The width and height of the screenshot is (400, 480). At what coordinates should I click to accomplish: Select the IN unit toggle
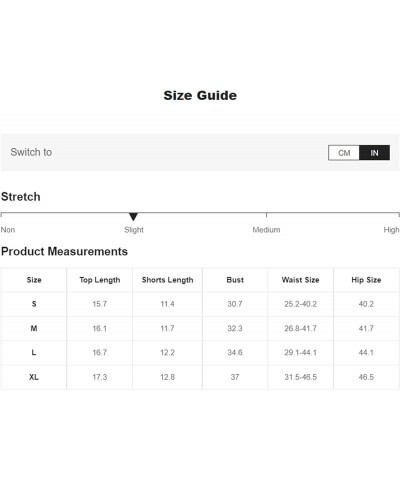click(x=374, y=153)
